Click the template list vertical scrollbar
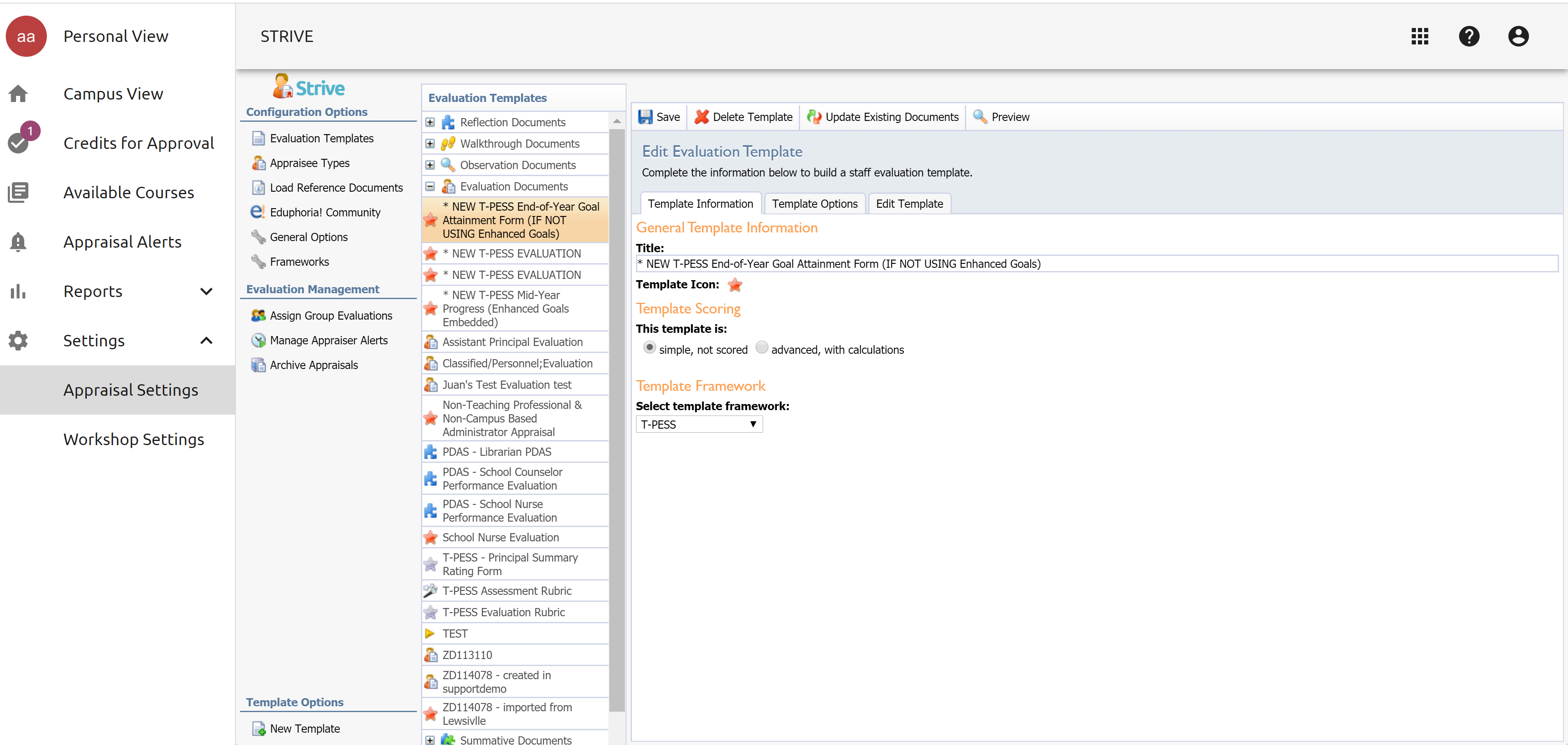 pos(617,420)
